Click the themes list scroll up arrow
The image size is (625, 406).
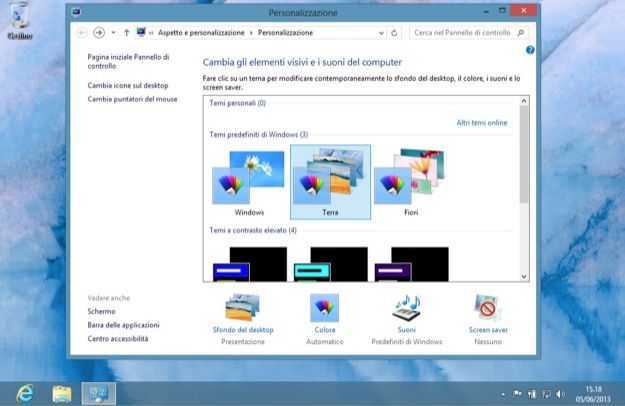point(524,101)
